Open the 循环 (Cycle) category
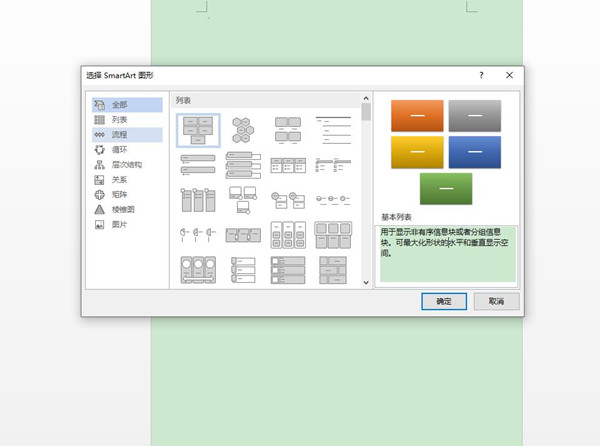The height and width of the screenshot is (446, 600). 120,149
